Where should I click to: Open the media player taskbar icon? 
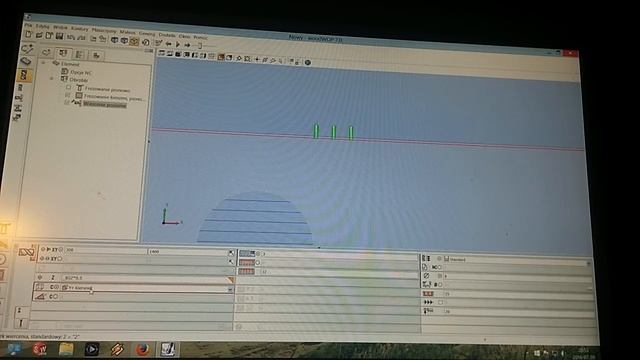click(91, 349)
